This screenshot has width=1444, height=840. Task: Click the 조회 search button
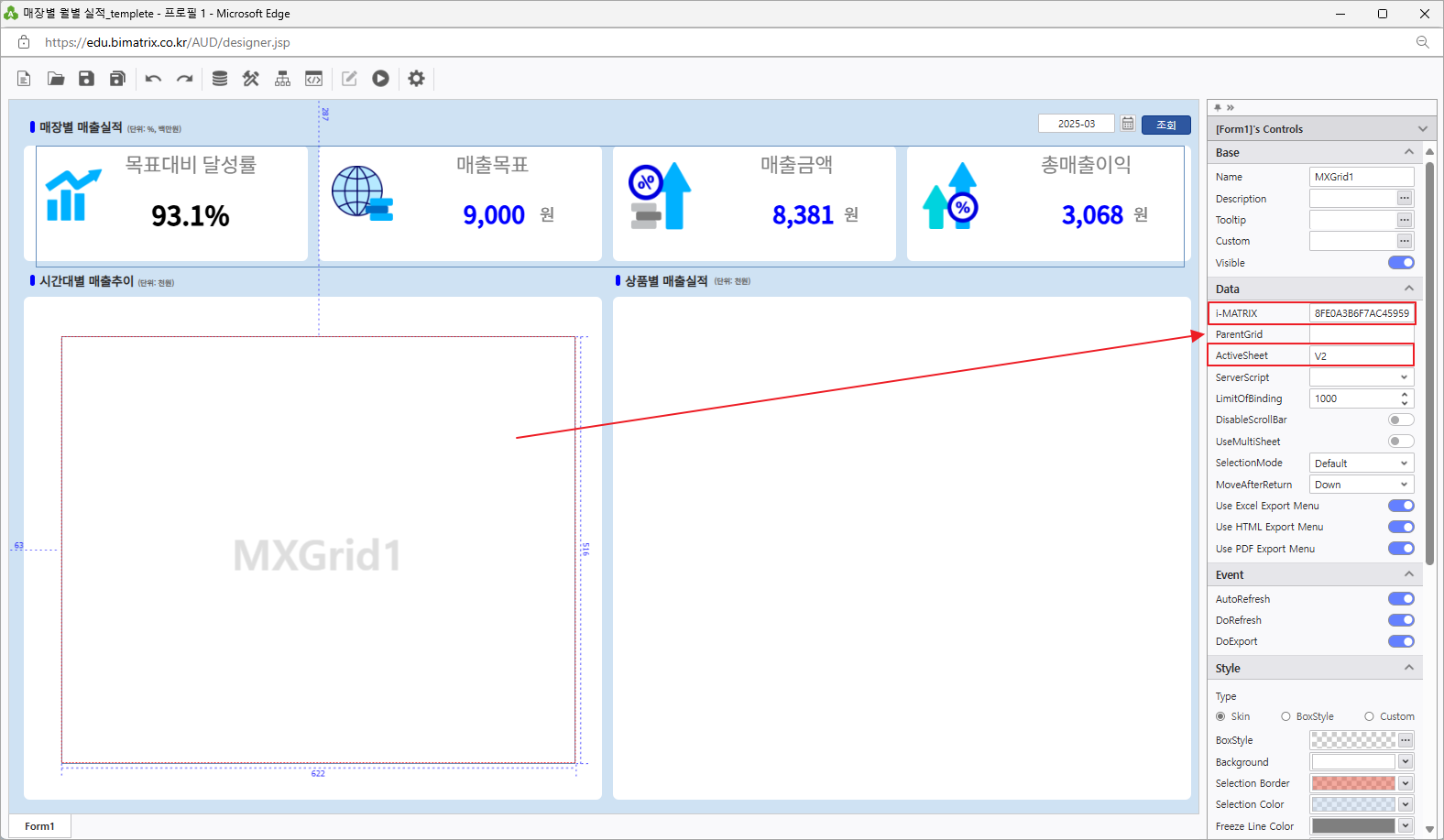[x=1165, y=125]
